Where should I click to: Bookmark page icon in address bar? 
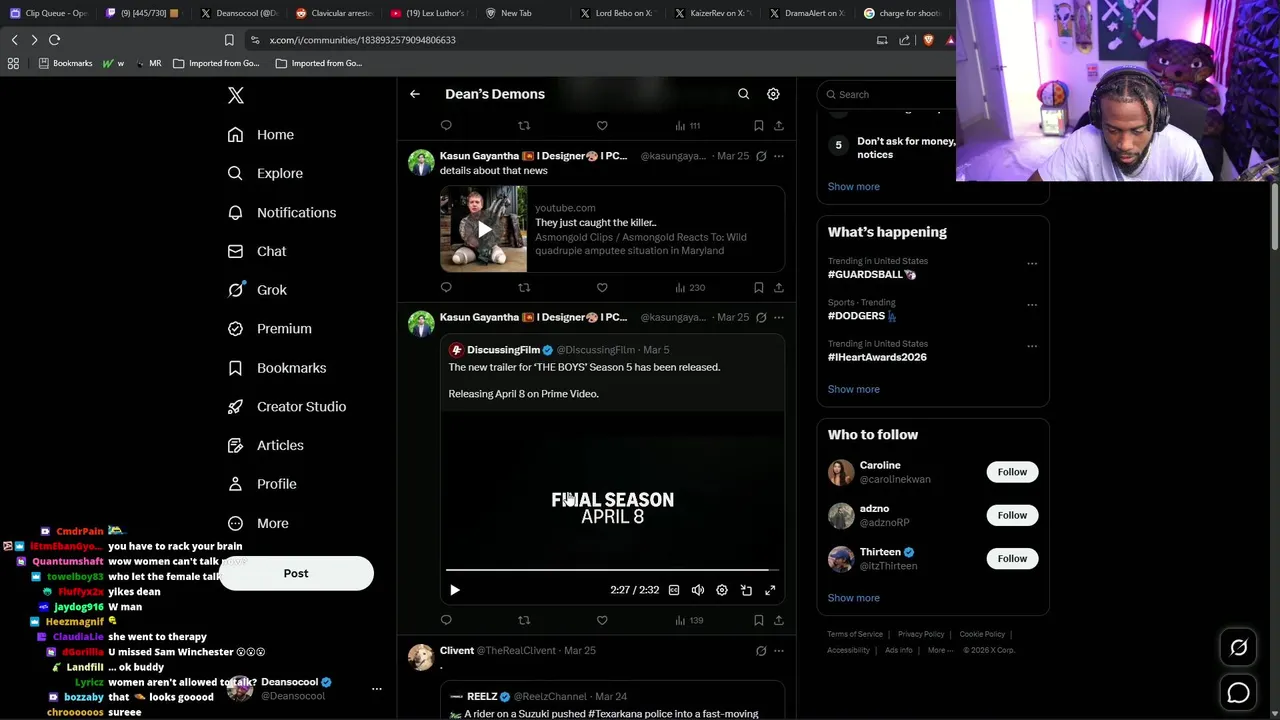(229, 40)
